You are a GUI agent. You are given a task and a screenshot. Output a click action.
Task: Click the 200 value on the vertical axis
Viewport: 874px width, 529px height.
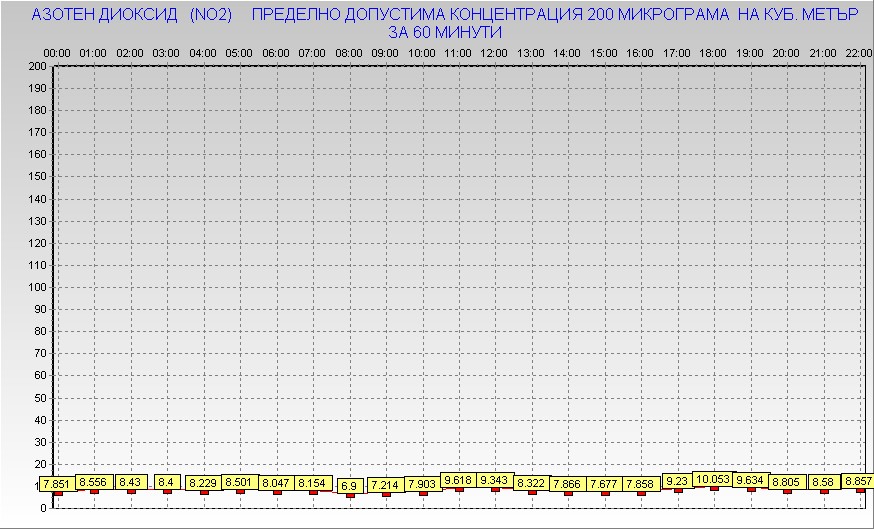pos(38,66)
